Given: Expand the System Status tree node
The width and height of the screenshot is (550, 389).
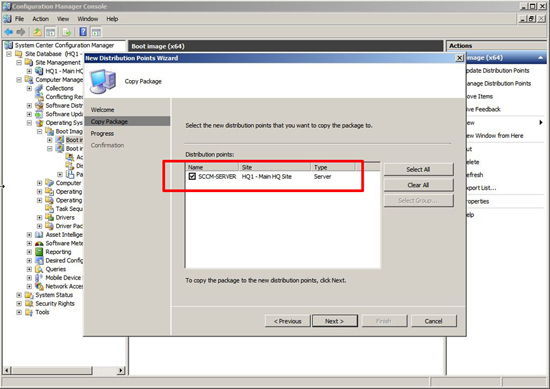Looking at the screenshot, I should (x=19, y=295).
